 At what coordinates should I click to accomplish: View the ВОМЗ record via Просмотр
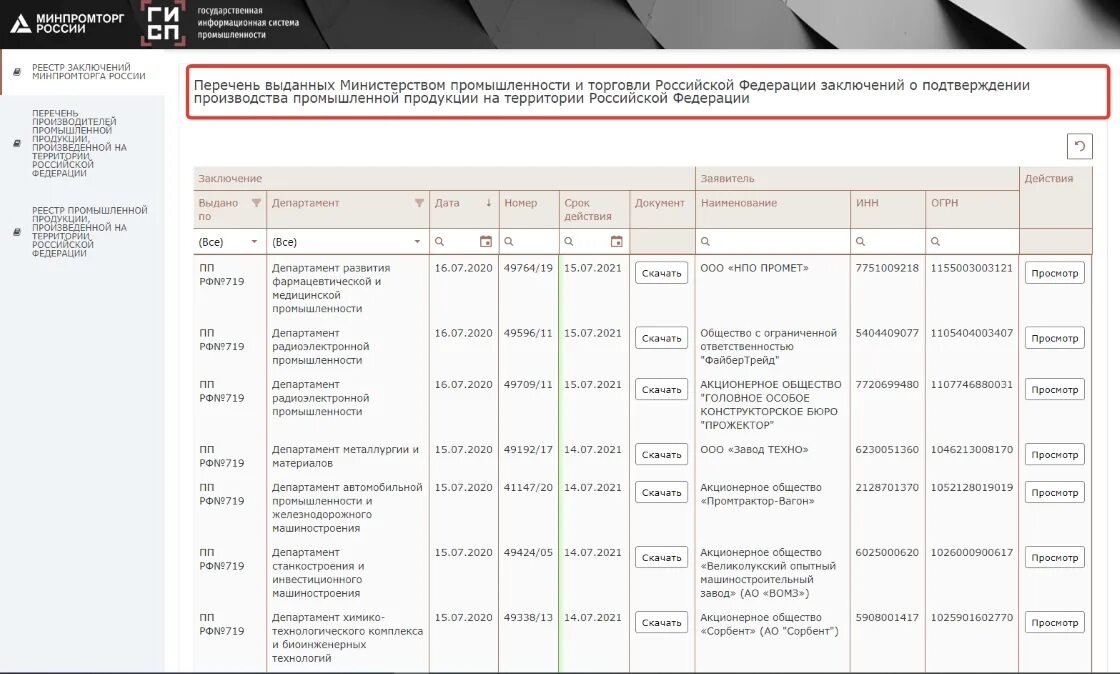pos(1054,557)
